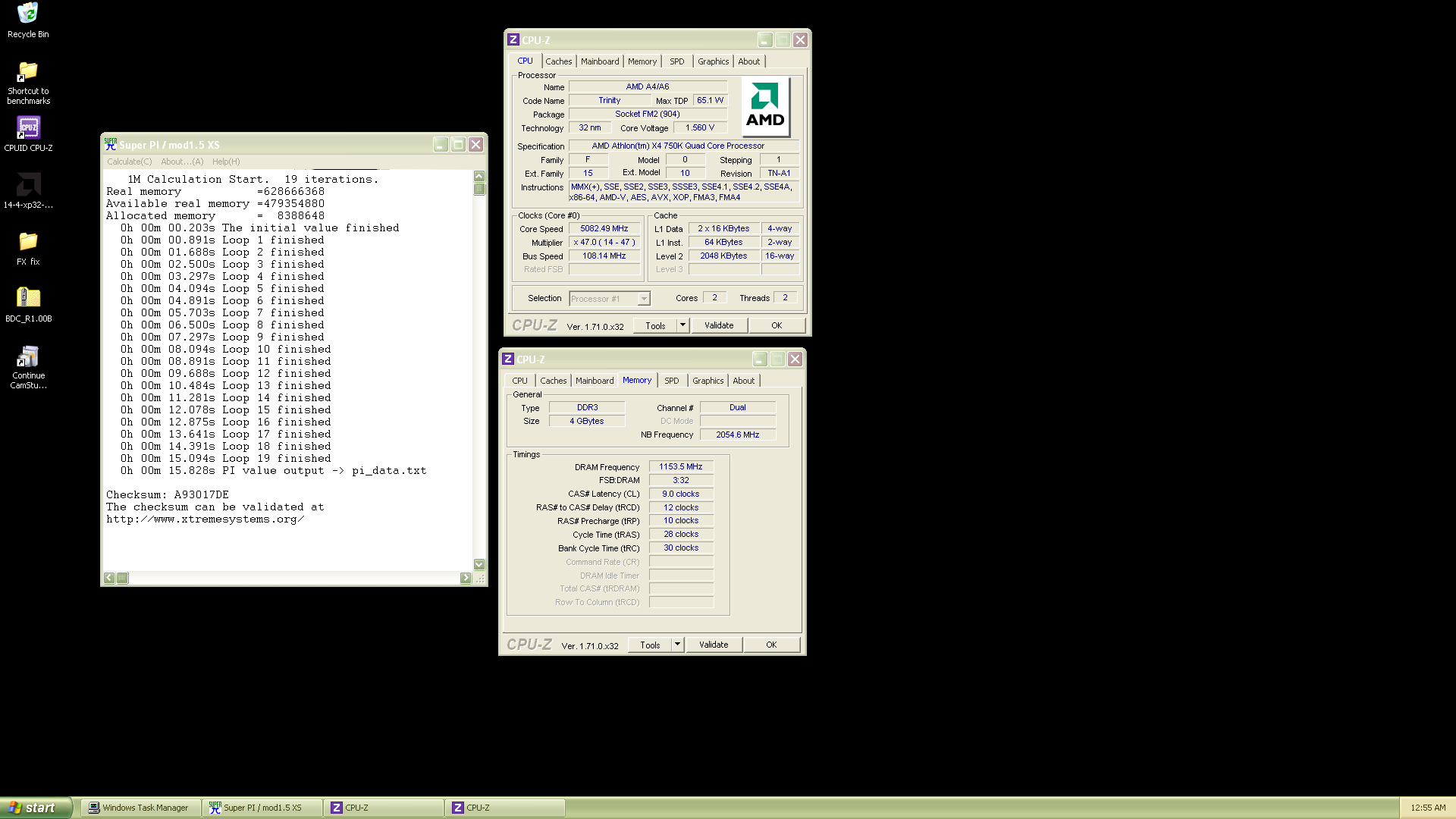Click Super PI vertical scroll down arrow

[479, 564]
